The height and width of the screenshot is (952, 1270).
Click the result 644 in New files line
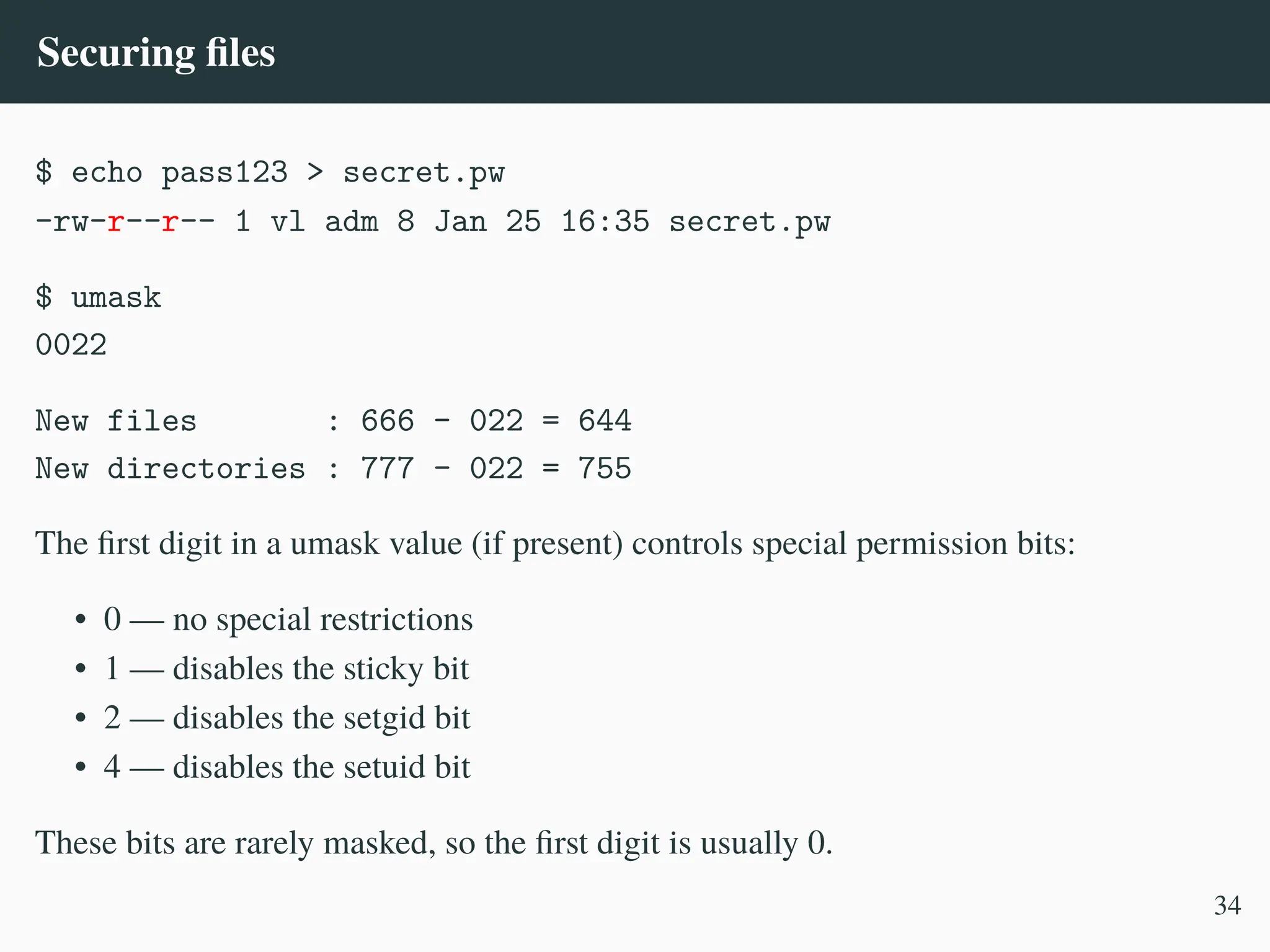tap(605, 421)
